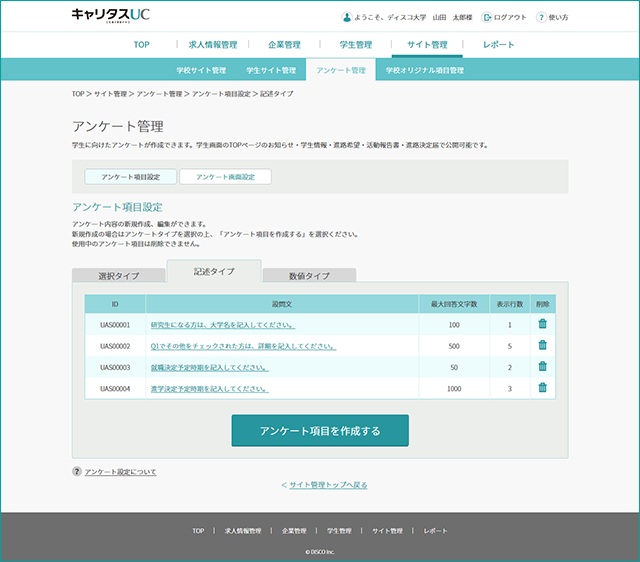640x562 pixels.
Task: Open question link for UAS00001
Action: tap(223, 325)
